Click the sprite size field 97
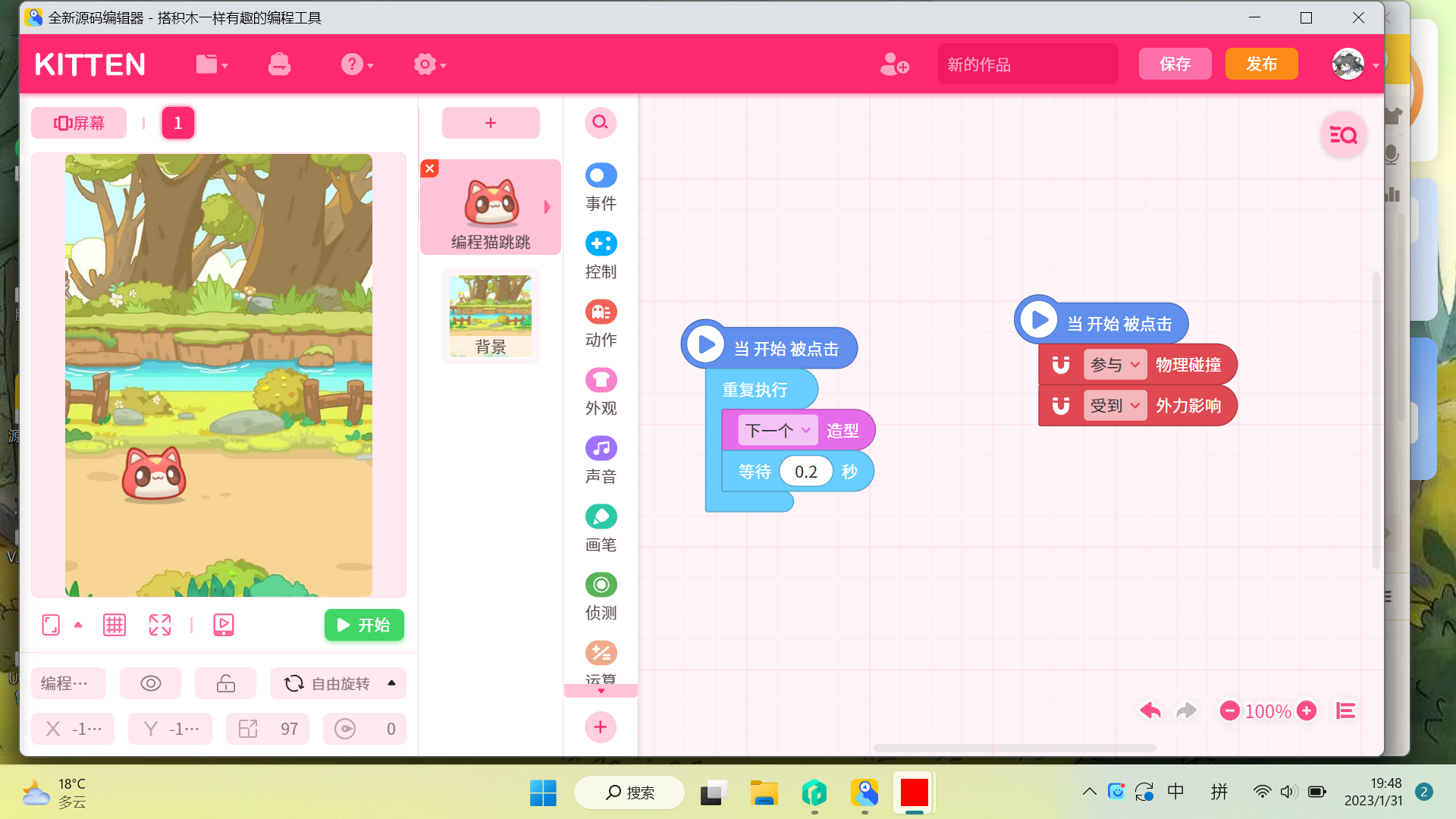 tap(267, 729)
